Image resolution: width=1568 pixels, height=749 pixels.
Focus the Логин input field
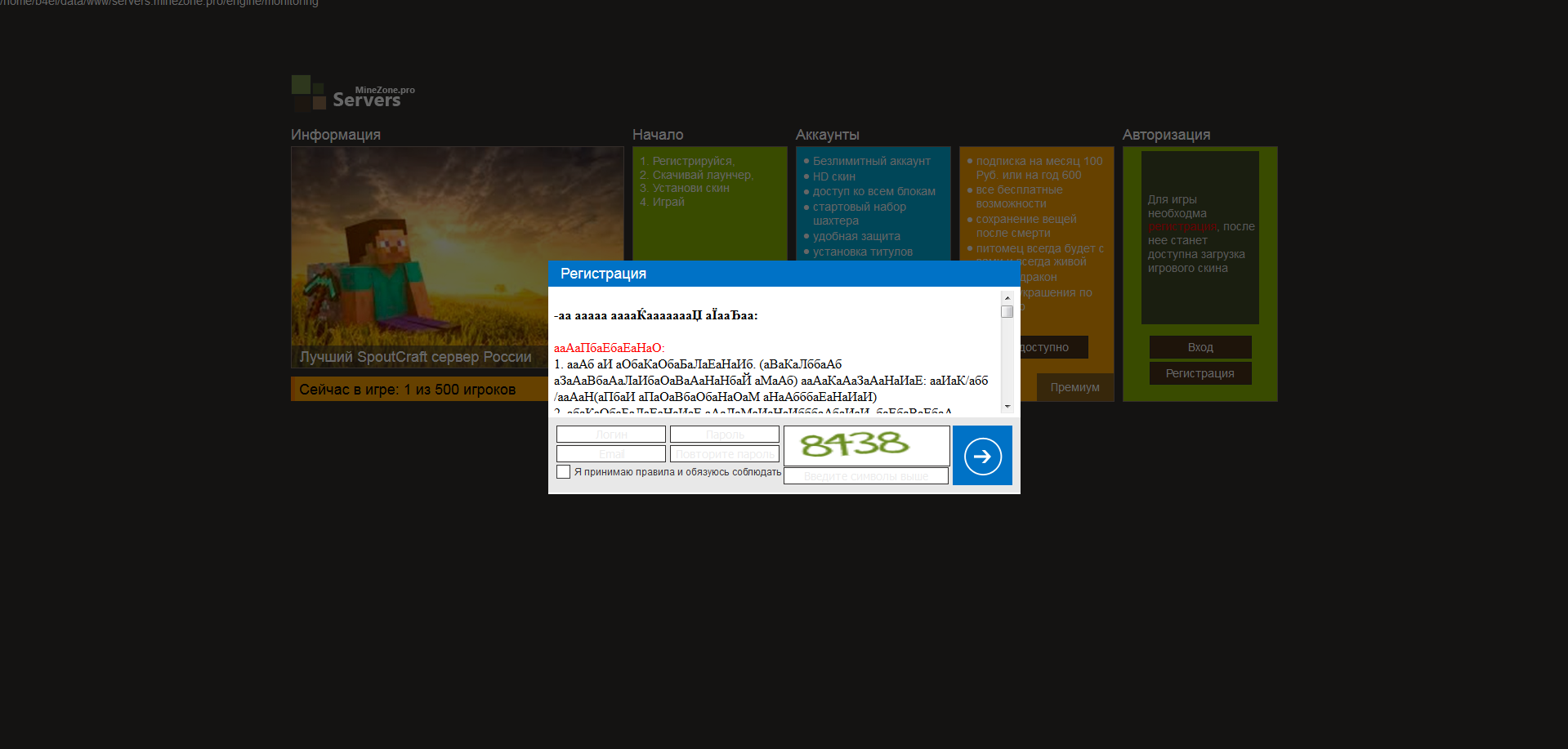click(x=611, y=435)
